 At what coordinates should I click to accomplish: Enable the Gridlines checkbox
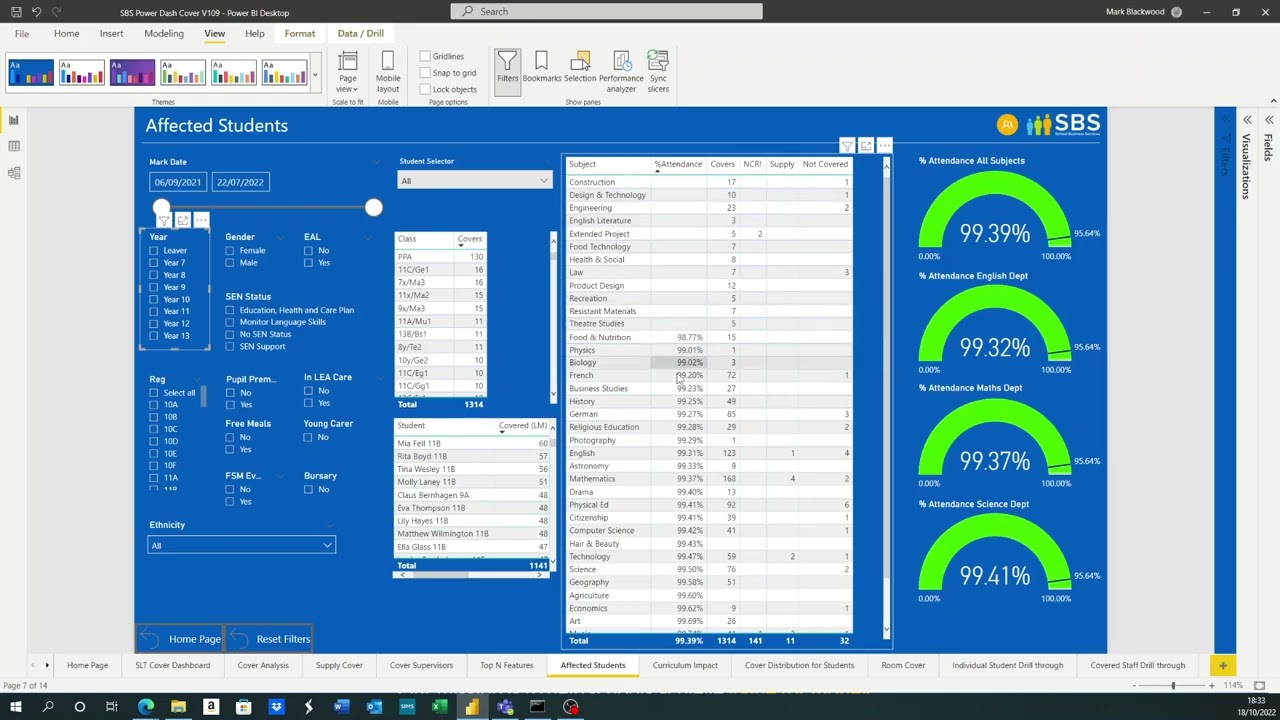coord(425,56)
